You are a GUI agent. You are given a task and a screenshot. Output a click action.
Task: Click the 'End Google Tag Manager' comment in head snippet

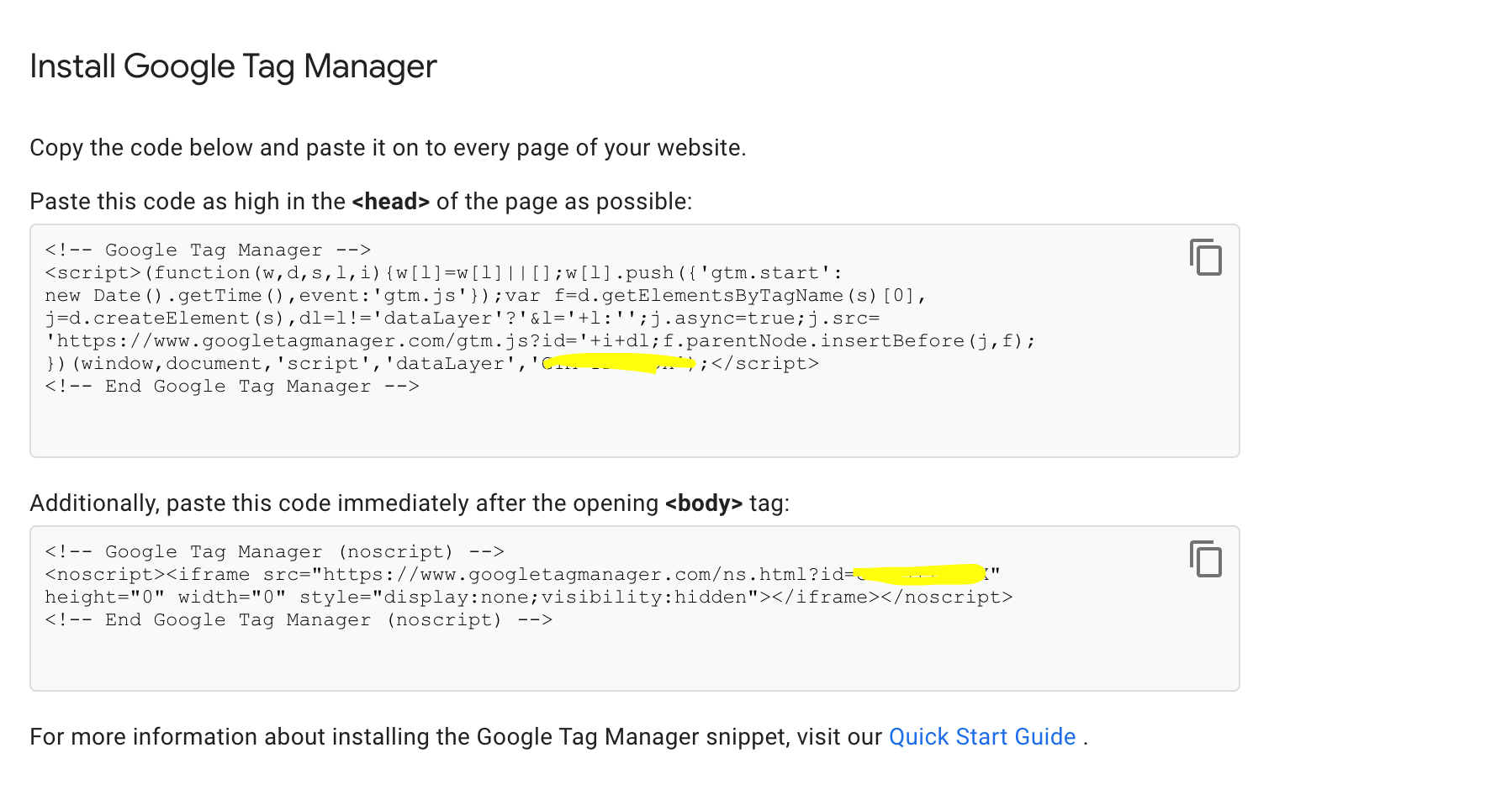coord(232,387)
